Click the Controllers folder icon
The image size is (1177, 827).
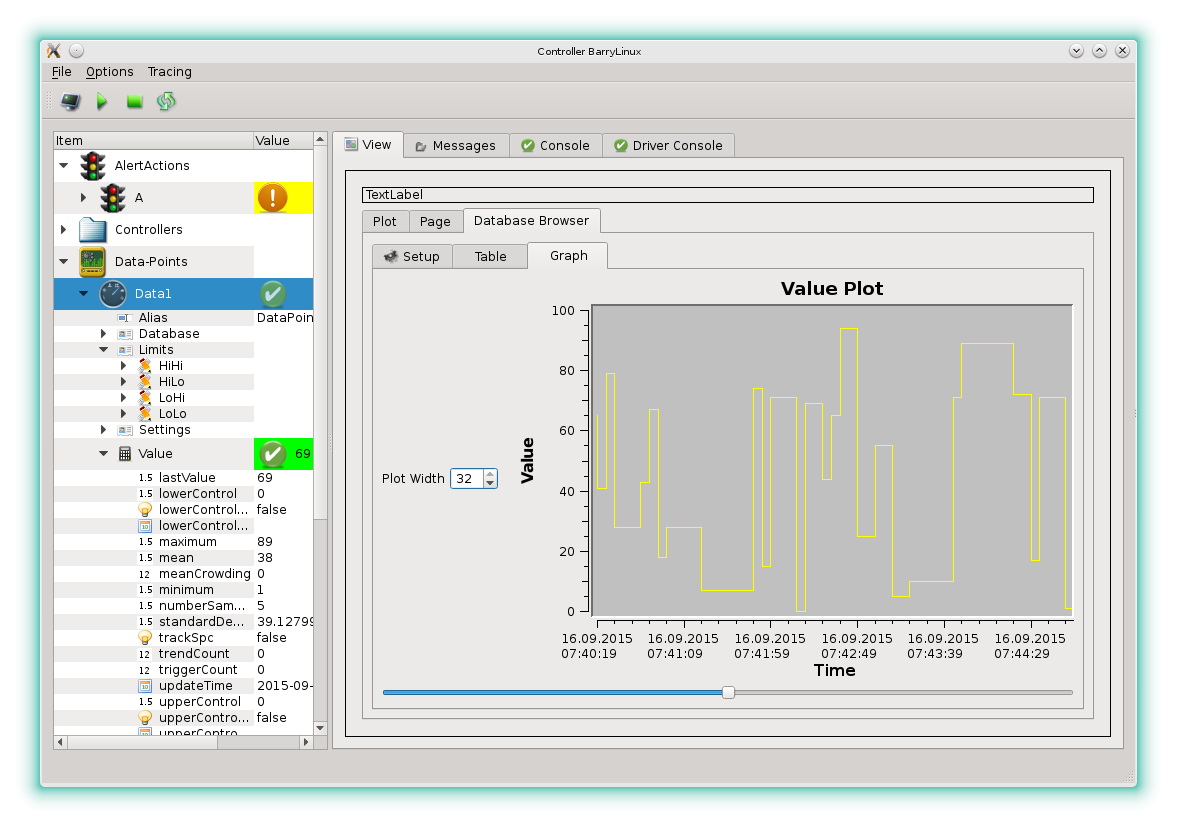click(x=93, y=230)
